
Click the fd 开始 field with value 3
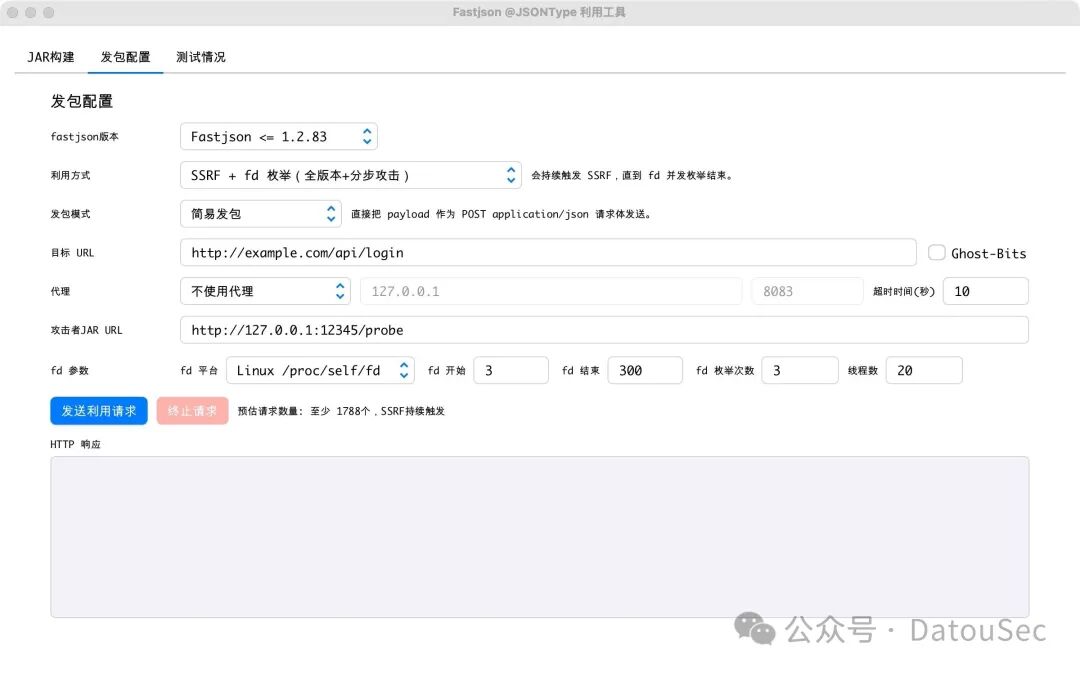pyautogui.click(x=510, y=371)
